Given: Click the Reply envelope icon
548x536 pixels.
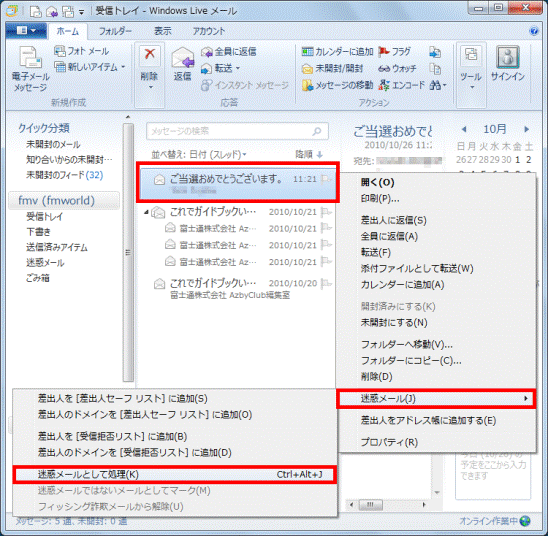Looking at the screenshot, I should [x=182, y=58].
